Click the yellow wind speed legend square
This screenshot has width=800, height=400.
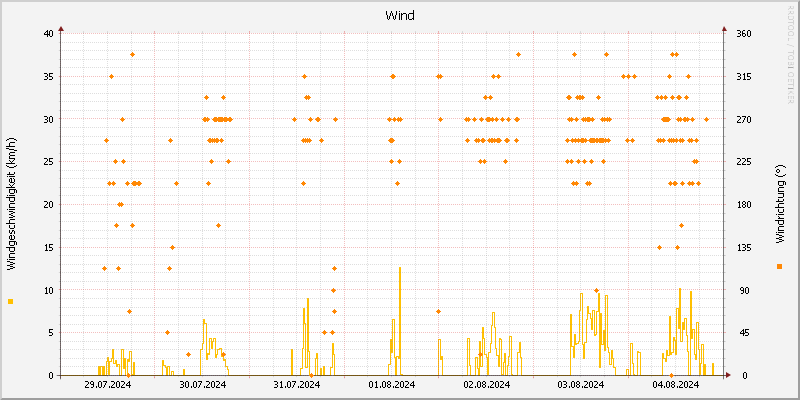click(11, 302)
